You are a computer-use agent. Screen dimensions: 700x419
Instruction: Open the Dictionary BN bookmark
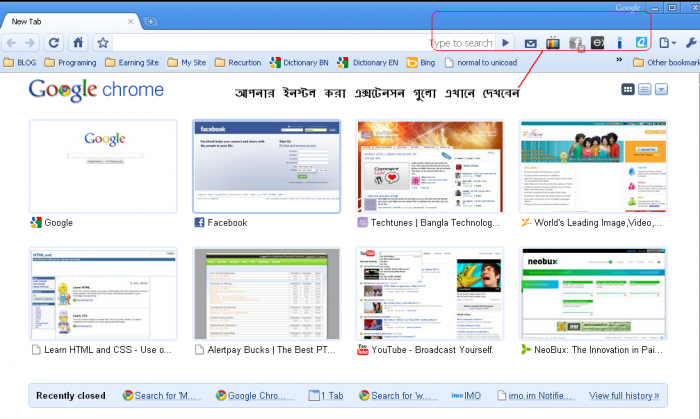coord(299,62)
